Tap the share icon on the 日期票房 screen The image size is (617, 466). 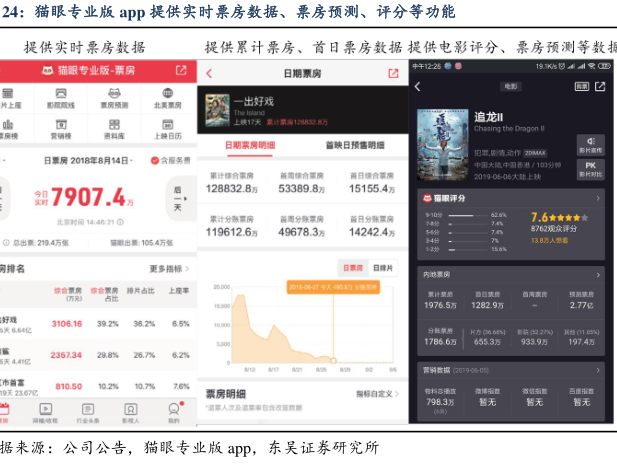pos(393,73)
